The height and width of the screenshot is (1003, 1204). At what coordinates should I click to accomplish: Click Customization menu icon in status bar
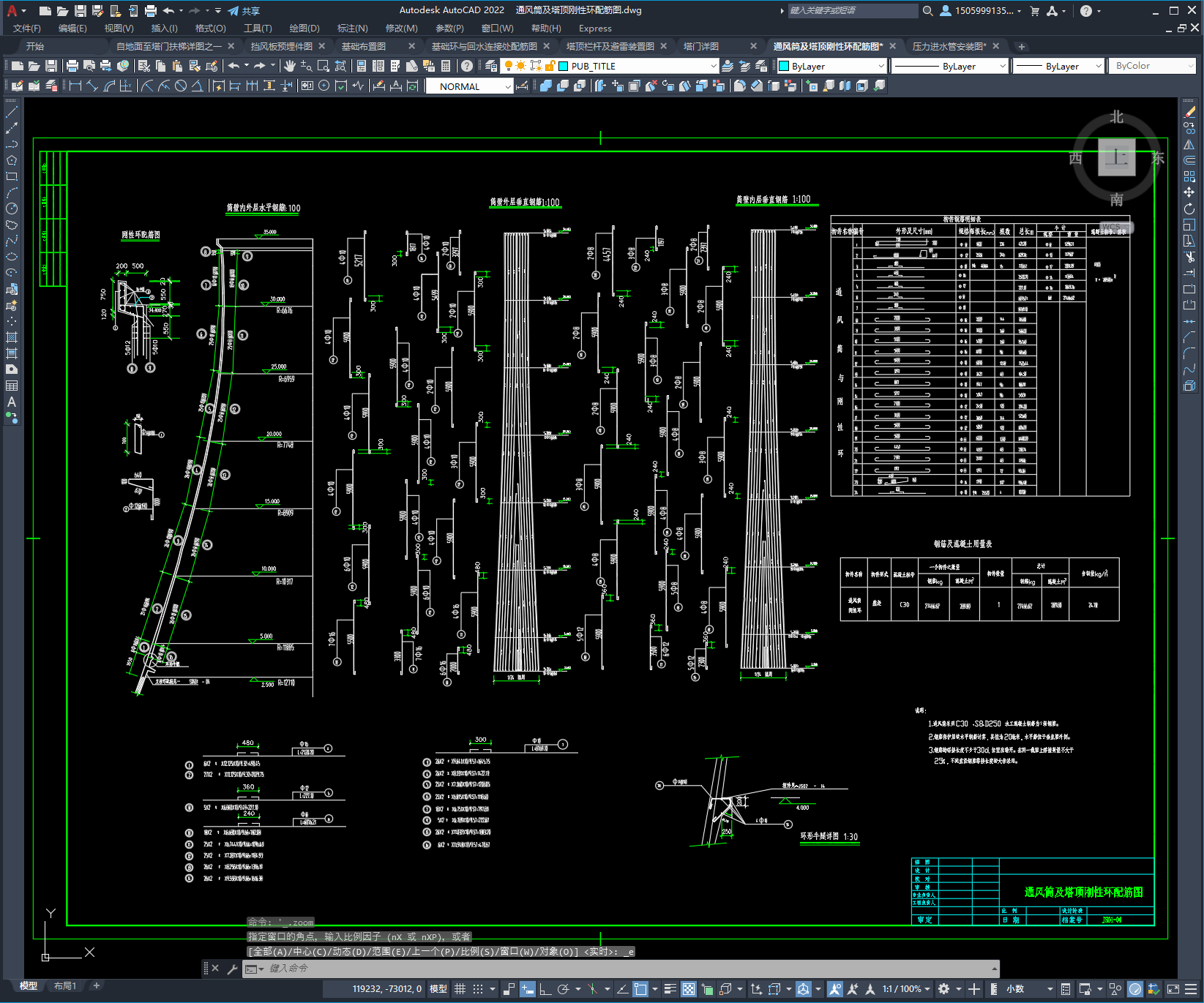click(1191, 989)
